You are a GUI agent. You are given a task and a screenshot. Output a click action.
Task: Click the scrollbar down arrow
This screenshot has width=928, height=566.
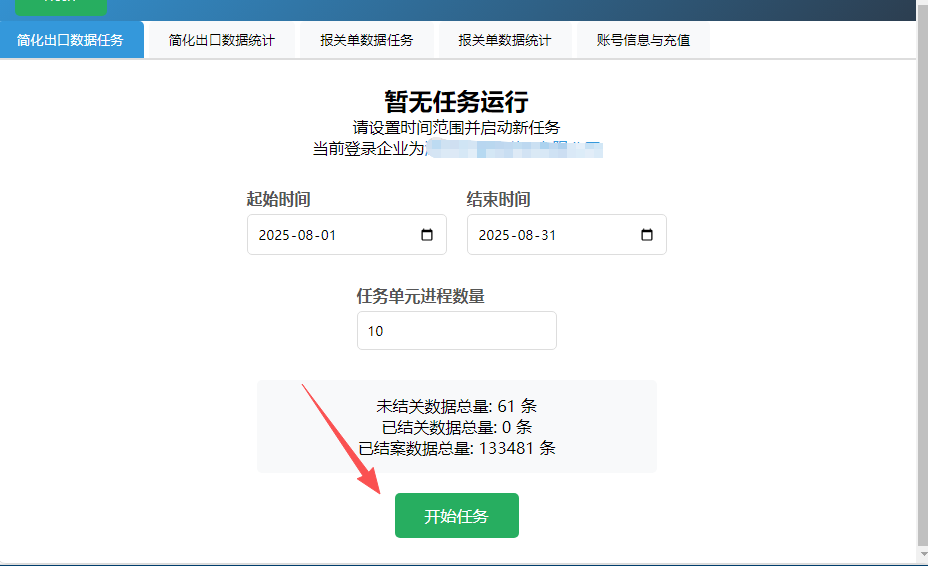(922, 555)
